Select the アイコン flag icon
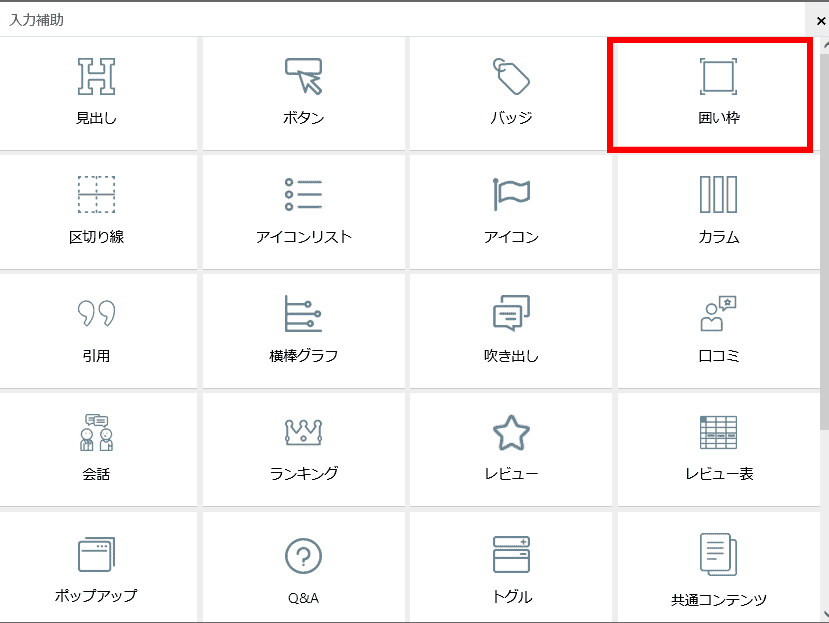The image size is (829, 623). [511, 193]
